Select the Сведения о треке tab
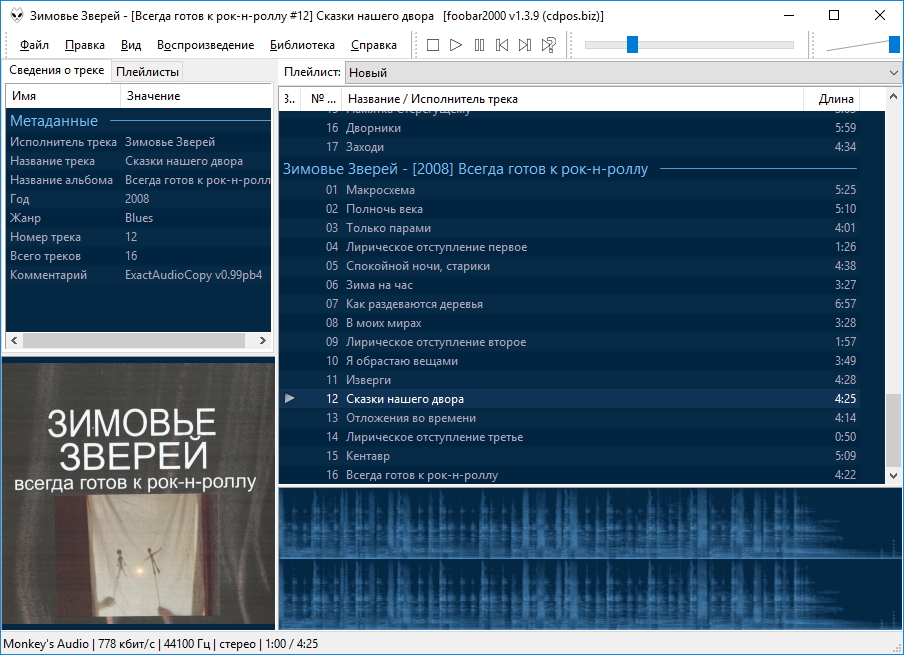This screenshot has width=904, height=655. [56, 70]
